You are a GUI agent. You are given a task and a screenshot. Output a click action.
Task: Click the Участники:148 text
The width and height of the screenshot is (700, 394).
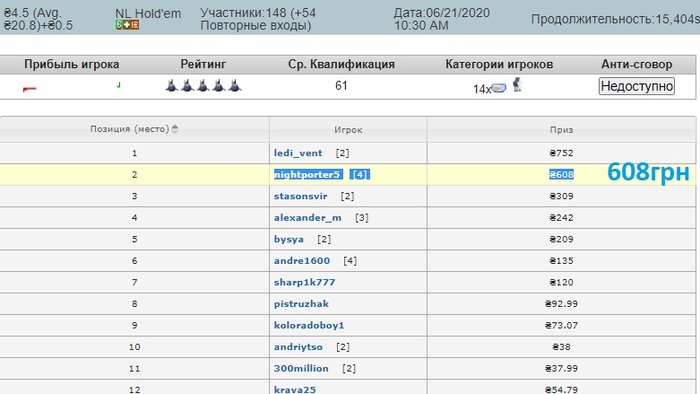point(243,13)
